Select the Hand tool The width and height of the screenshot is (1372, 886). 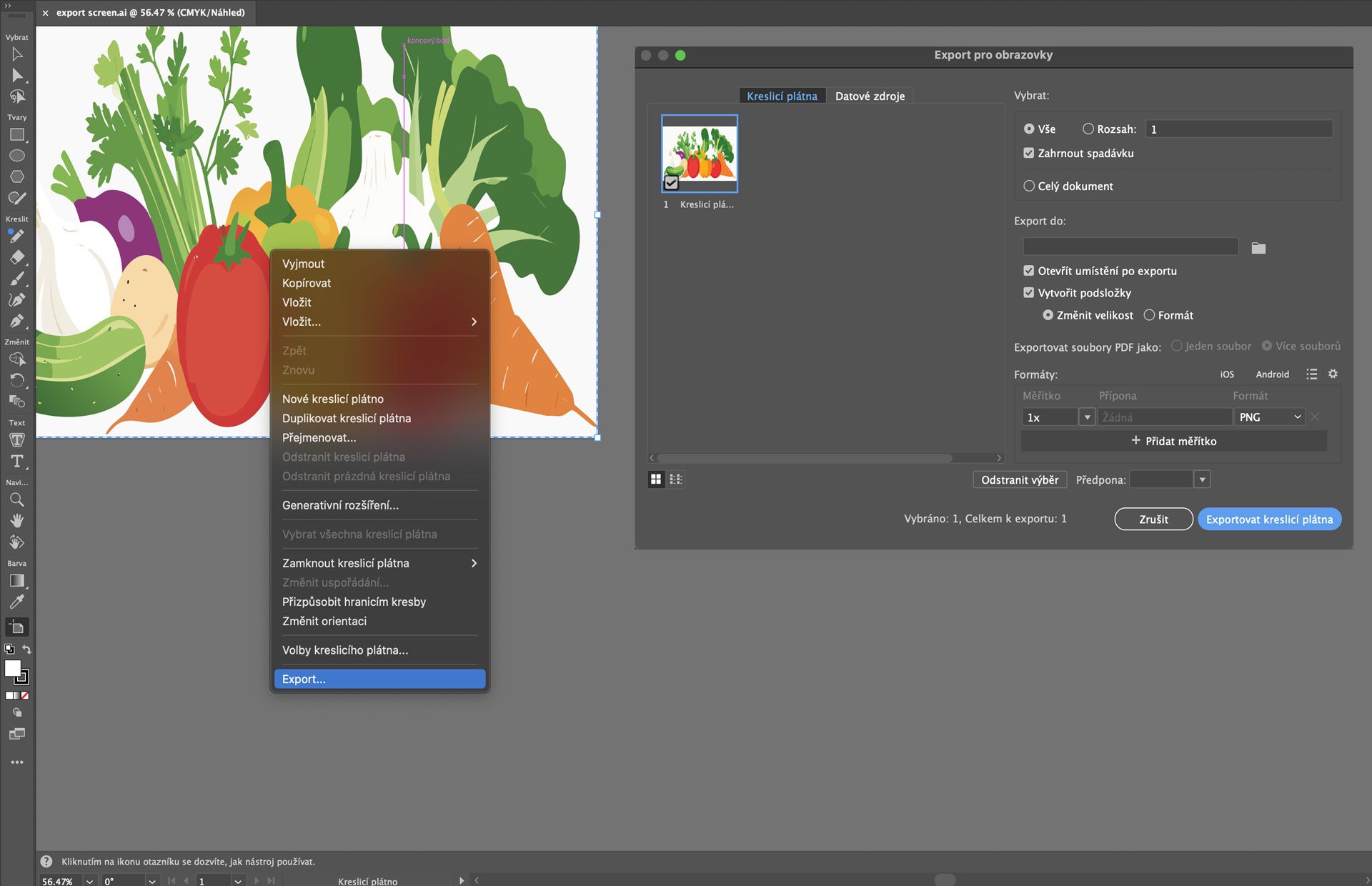[17, 520]
